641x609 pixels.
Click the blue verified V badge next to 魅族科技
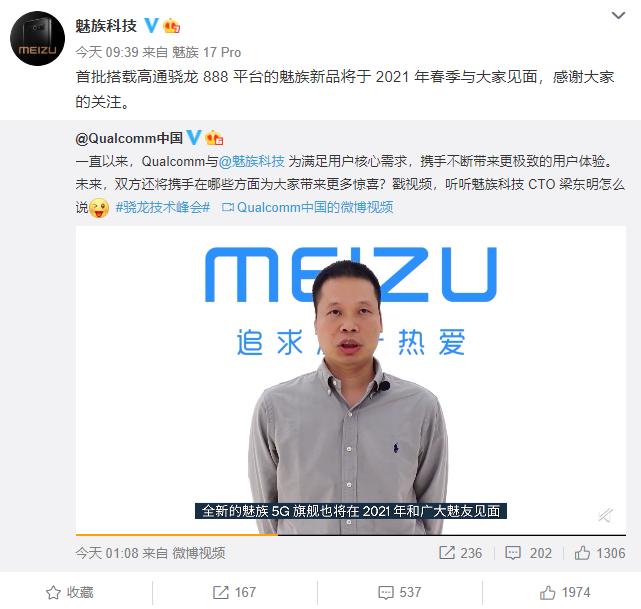tap(151, 26)
